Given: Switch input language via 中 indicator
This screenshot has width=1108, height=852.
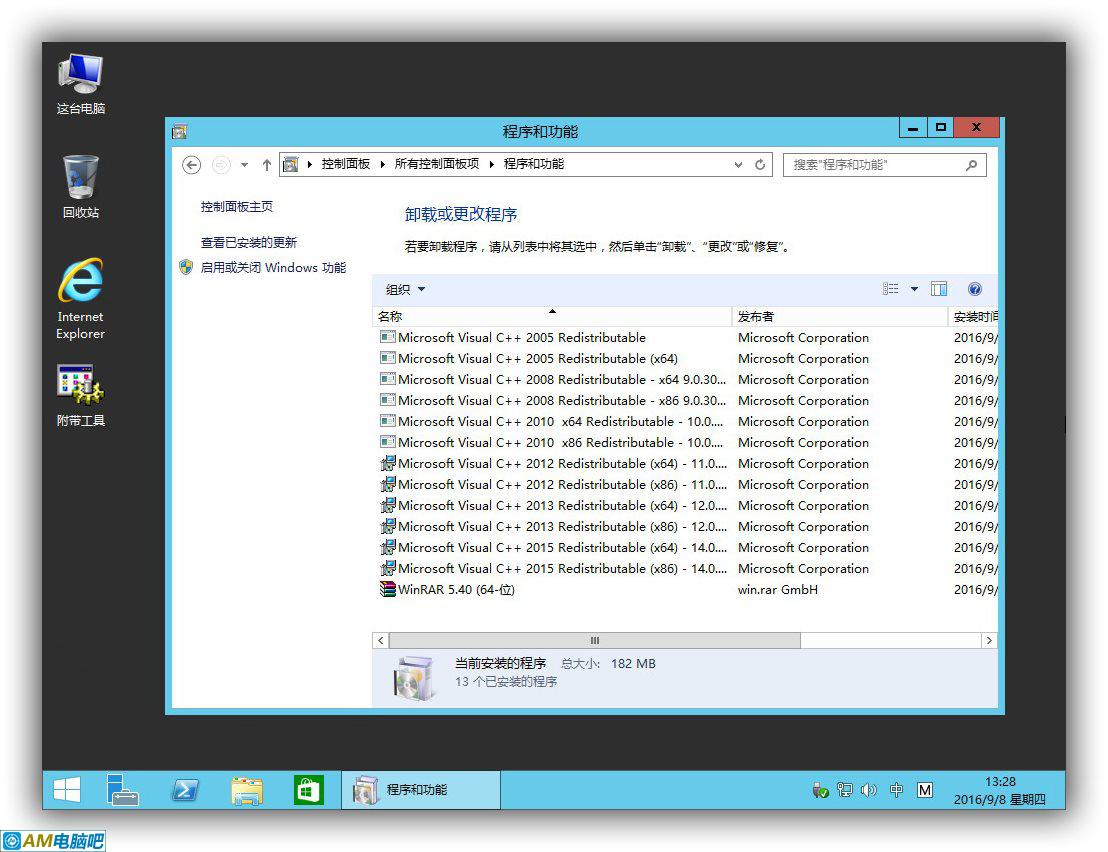Looking at the screenshot, I should [x=896, y=790].
